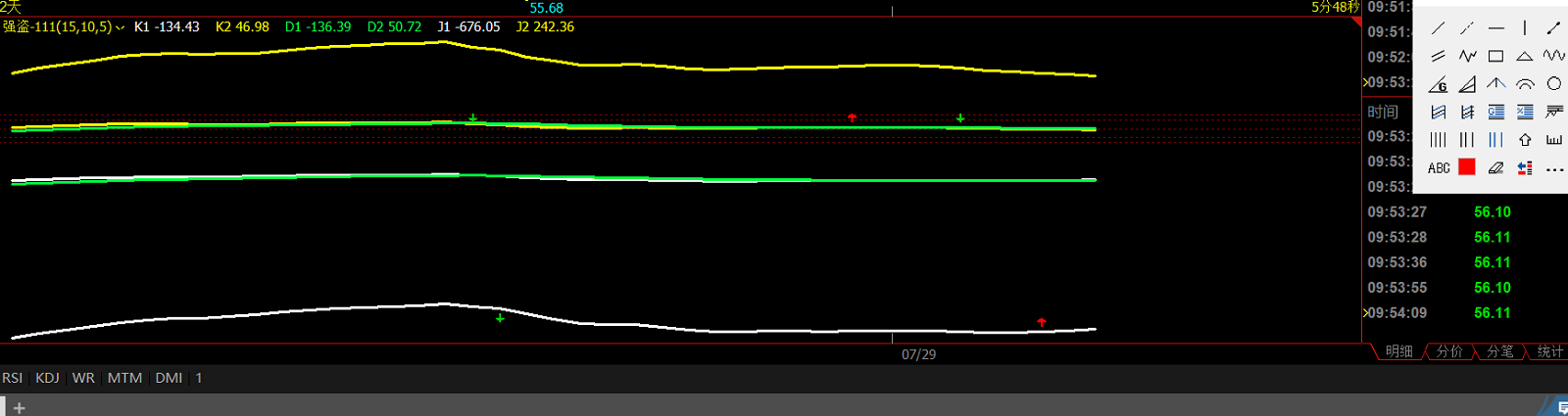The image size is (1568, 416).
Task: Click the 55.68 price label at top
Action: [546, 8]
